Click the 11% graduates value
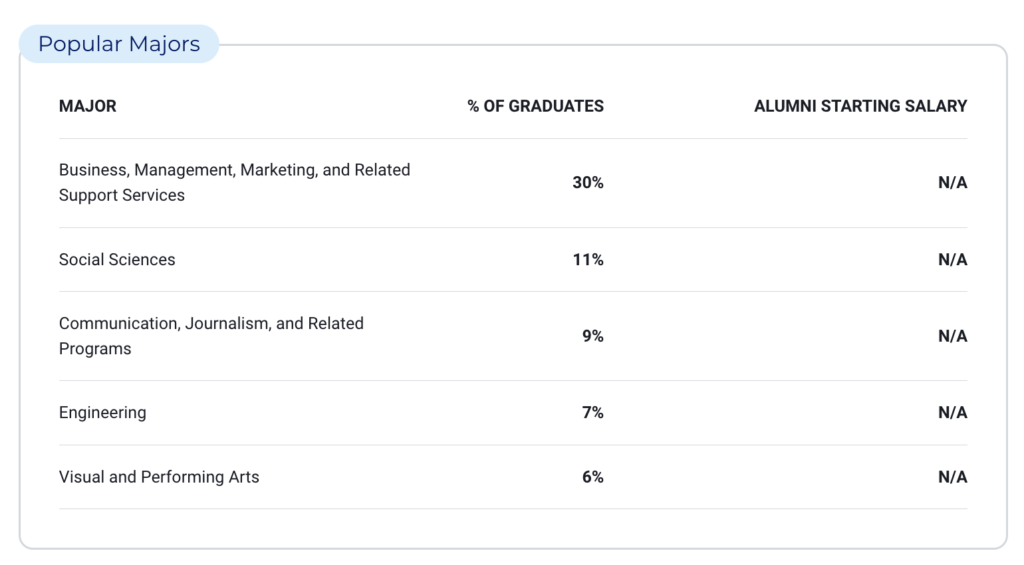Screen dimensions: 1024x565 (588, 260)
